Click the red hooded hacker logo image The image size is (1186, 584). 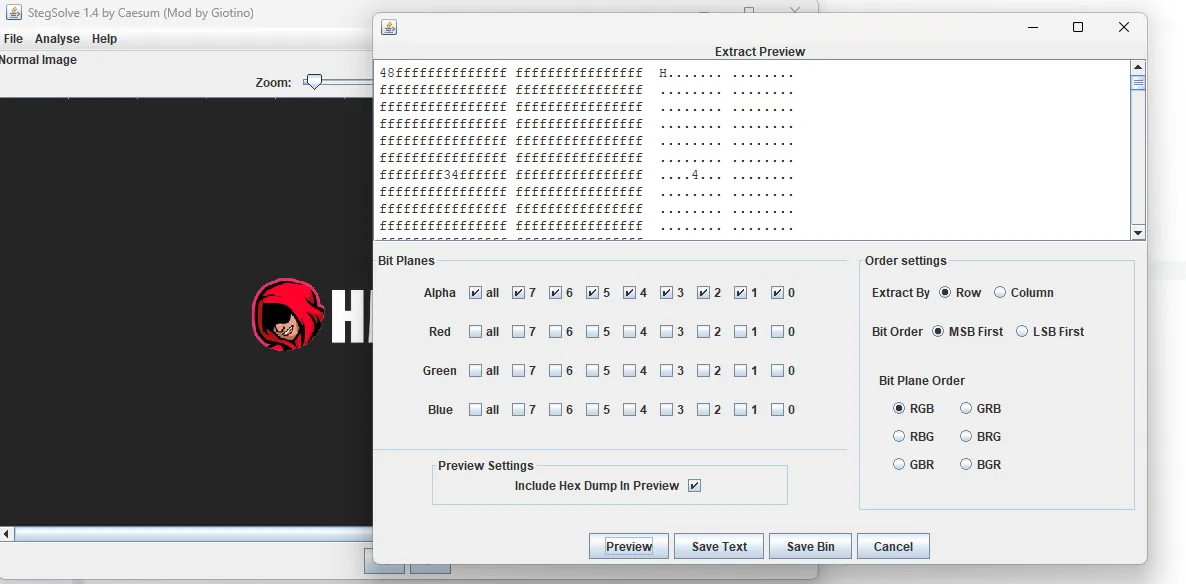coord(288,314)
